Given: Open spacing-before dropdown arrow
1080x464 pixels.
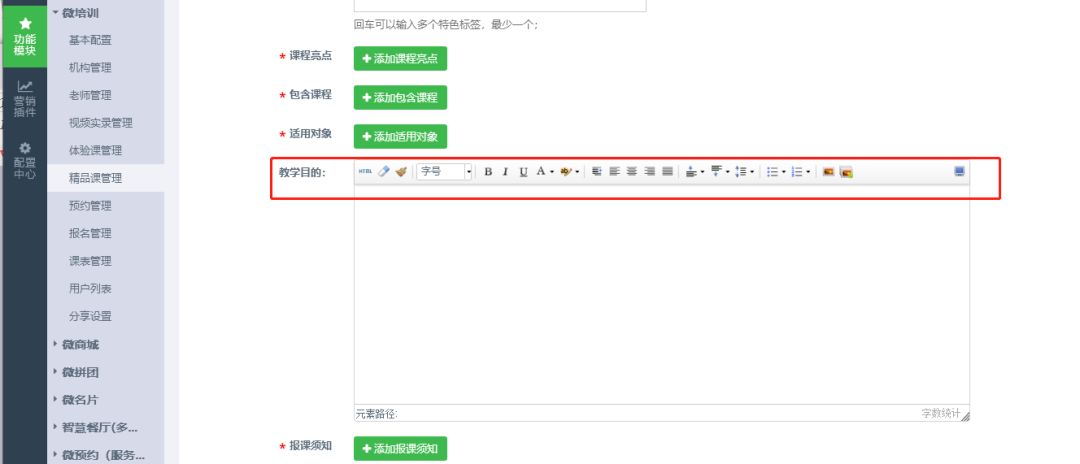Looking at the screenshot, I should coord(702,172).
